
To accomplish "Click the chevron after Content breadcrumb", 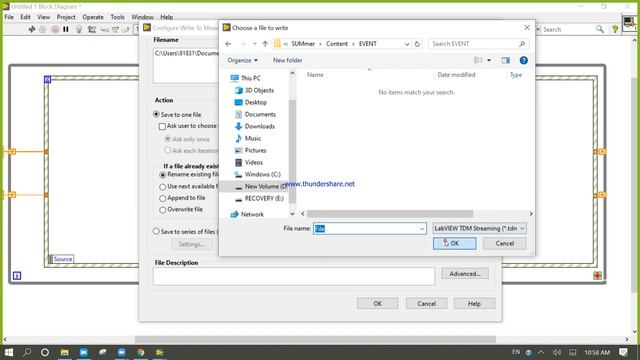I will [353, 44].
